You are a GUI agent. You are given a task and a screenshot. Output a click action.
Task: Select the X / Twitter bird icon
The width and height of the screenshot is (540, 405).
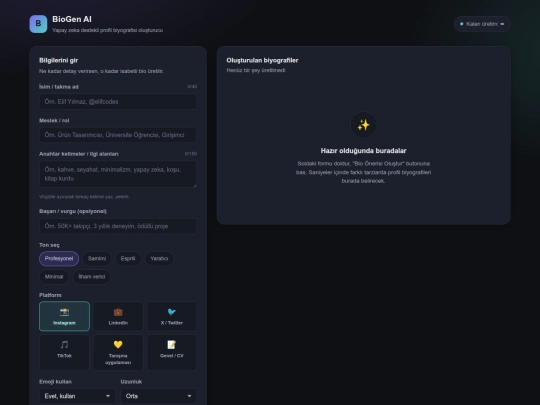[x=172, y=312]
